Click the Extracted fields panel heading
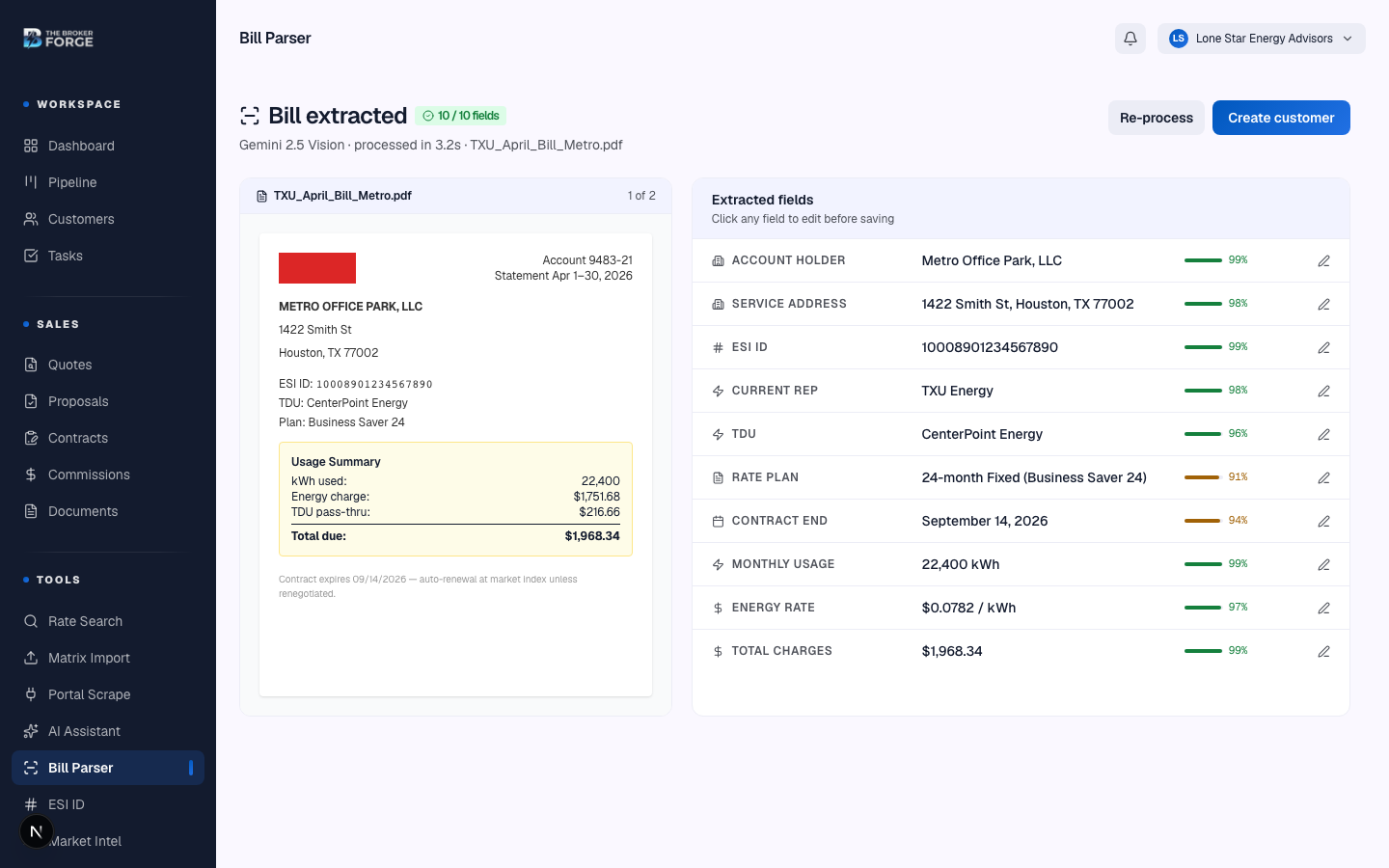Image resolution: width=1389 pixels, height=868 pixels. coord(762,200)
